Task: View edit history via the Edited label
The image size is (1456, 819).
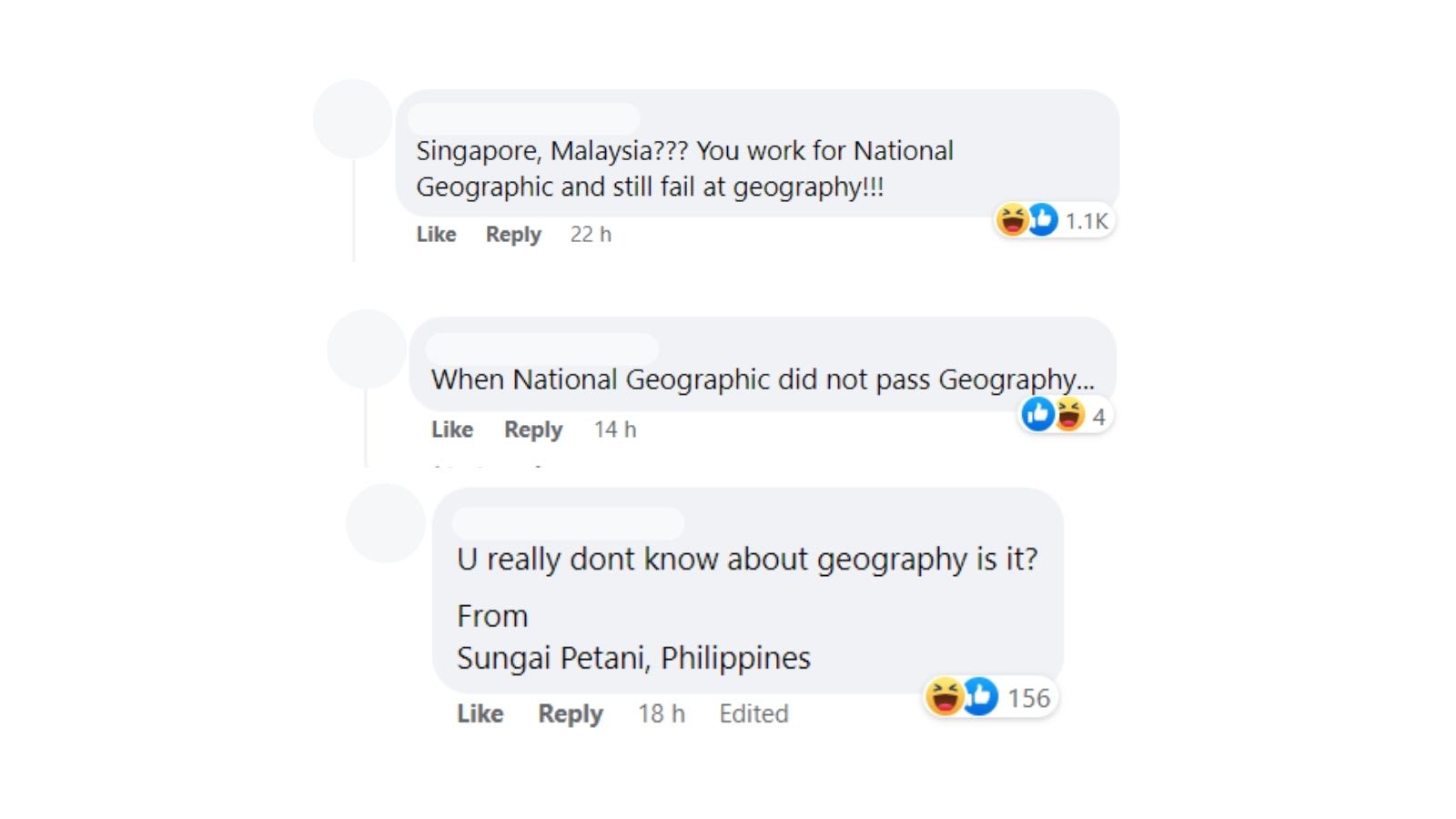Action: pos(753,713)
